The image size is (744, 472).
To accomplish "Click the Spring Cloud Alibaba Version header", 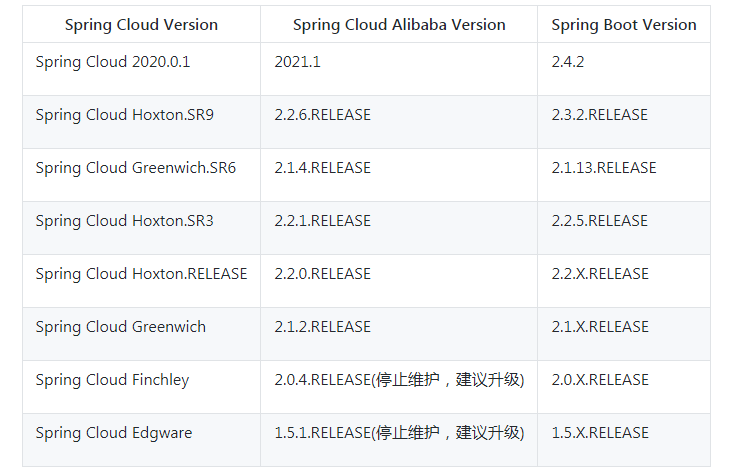I will click(399, 24).
